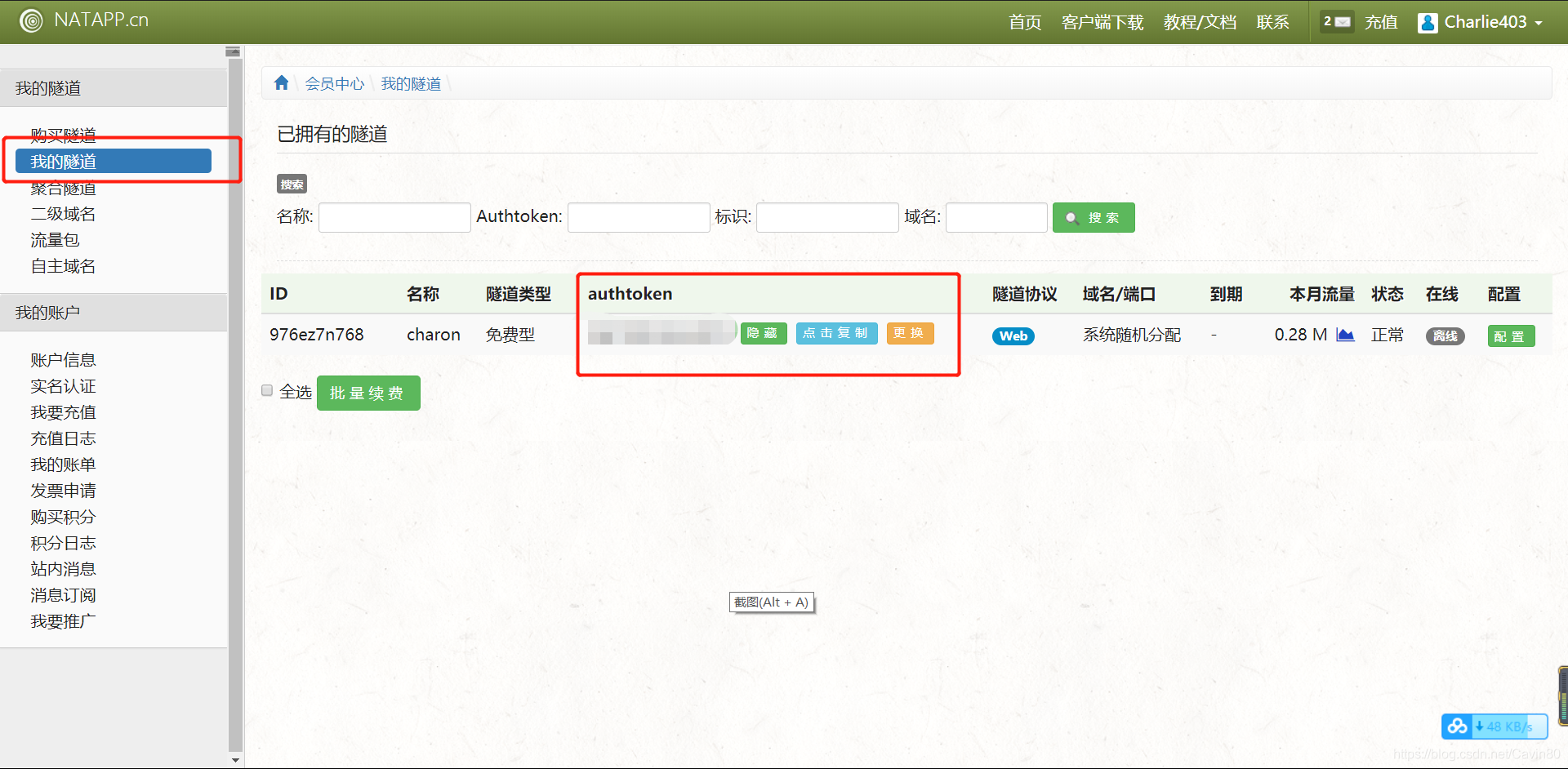Click the NATAPP.cn logo icon
This screenshot has width=1568, height=769.
tap(31, 20)
